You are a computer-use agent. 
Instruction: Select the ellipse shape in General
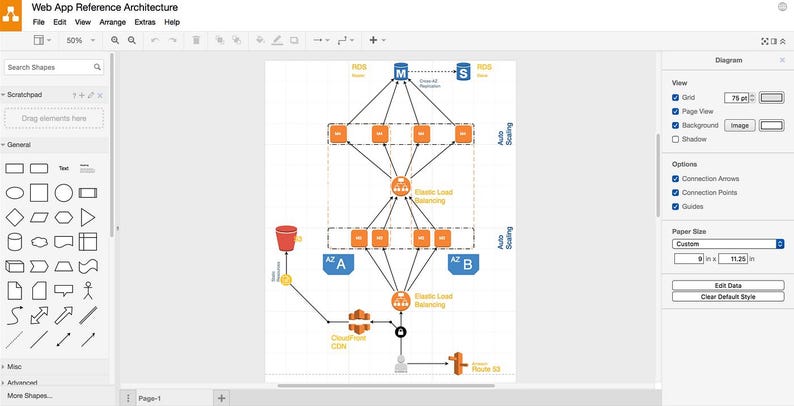tap(15, 193)
